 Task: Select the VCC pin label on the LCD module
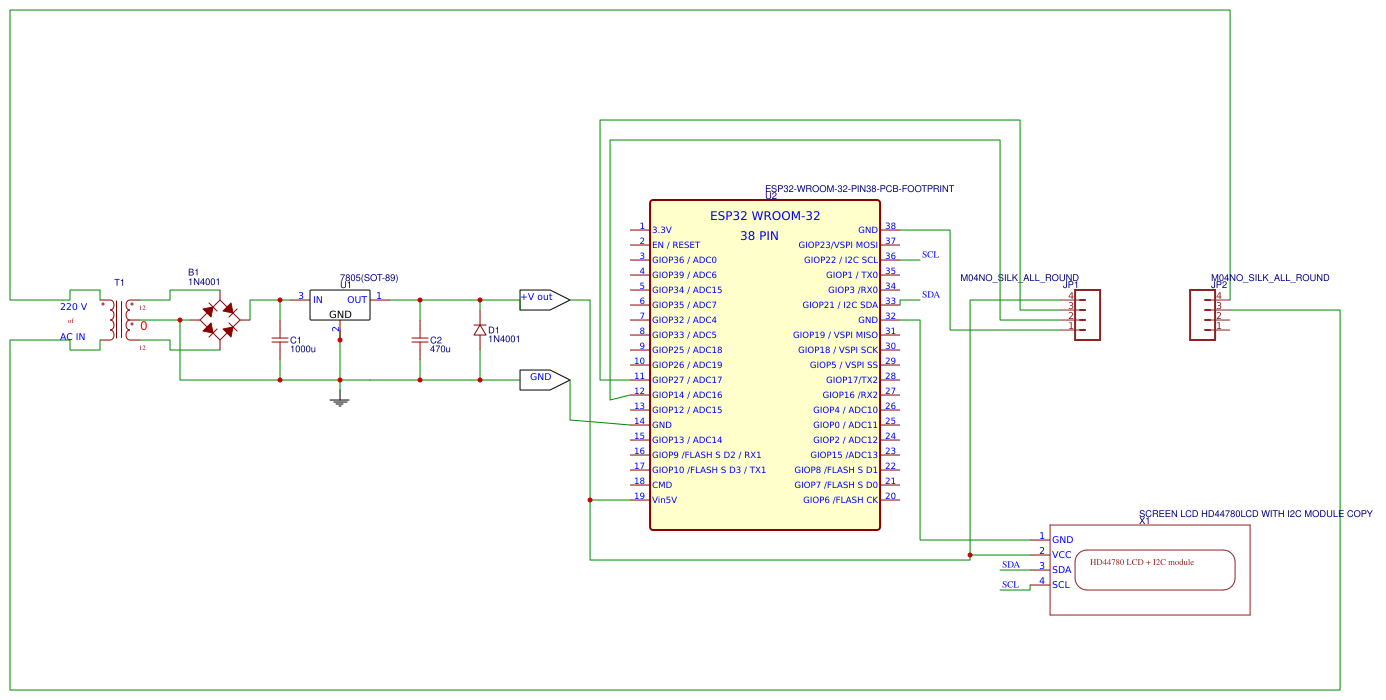[x=1062, y=555]
